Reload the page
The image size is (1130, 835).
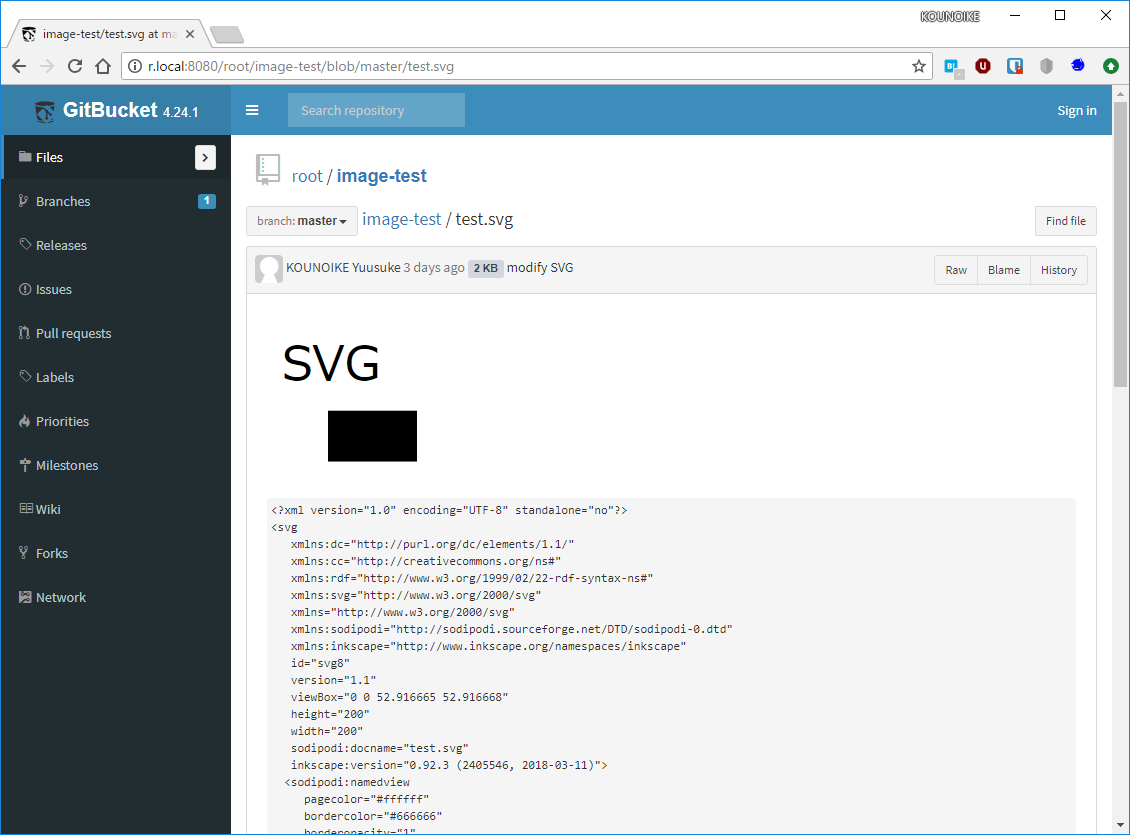pyautogui.click(x=75, y=66)
